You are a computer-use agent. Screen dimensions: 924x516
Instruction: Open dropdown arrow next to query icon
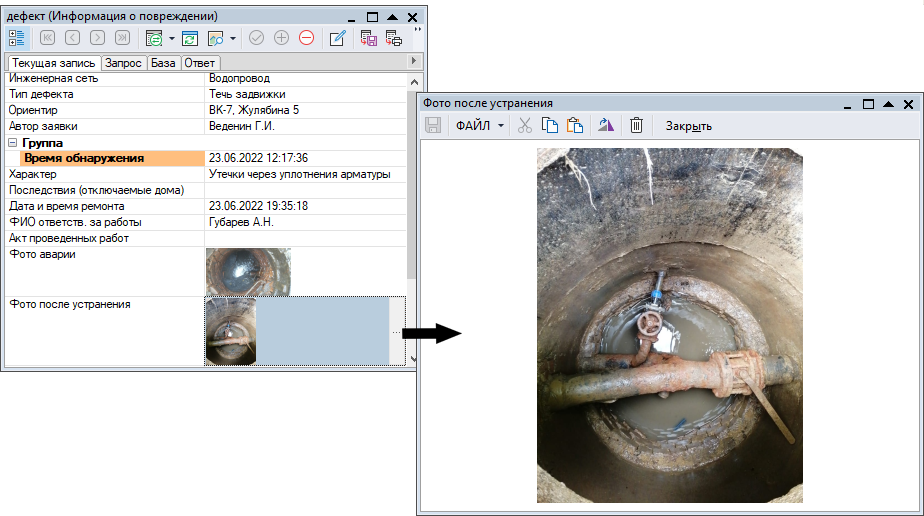point(171,38)
